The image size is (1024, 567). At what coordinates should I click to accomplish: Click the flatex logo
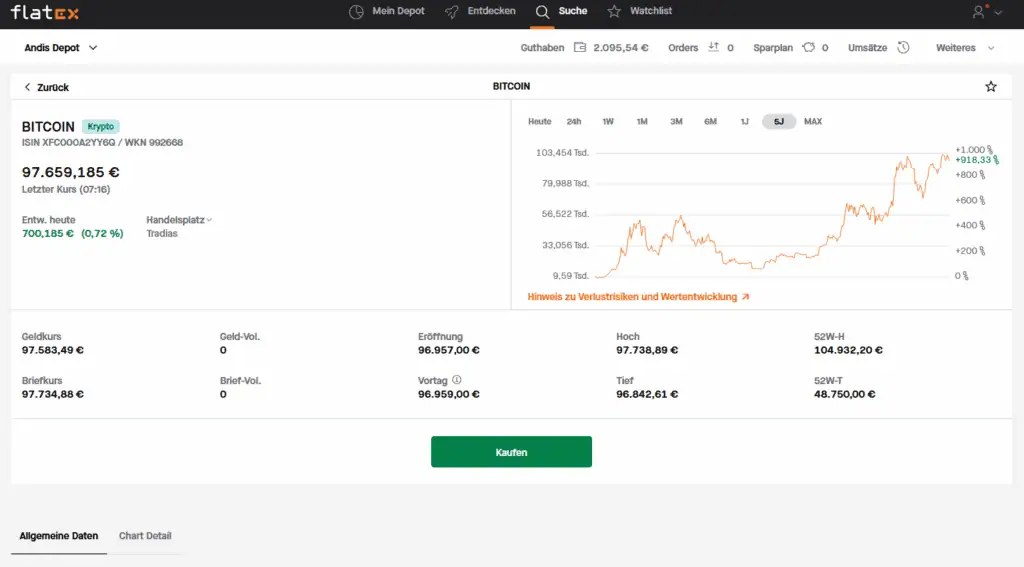45,12
